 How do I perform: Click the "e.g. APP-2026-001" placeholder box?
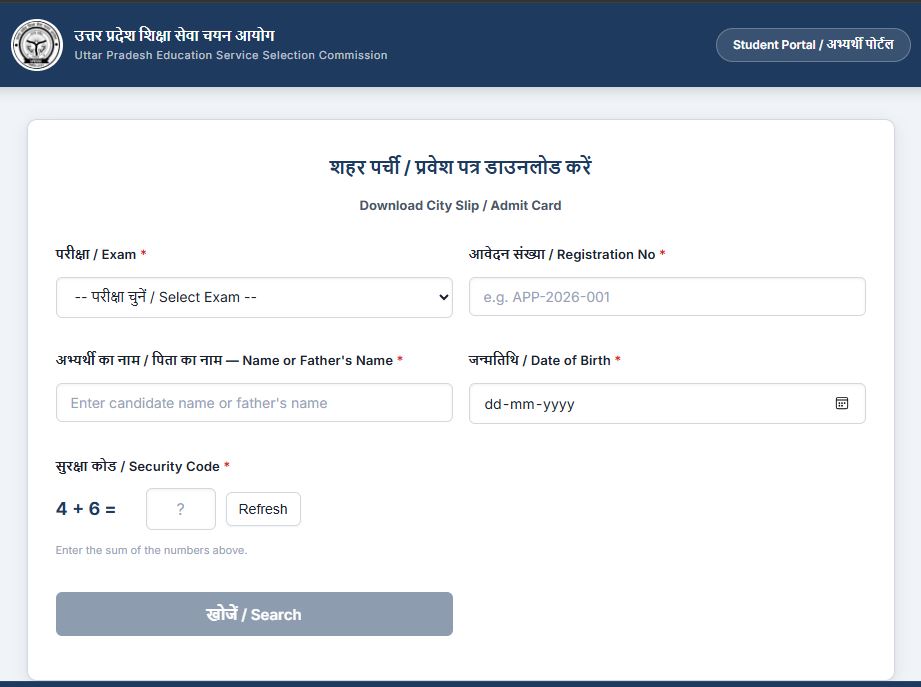[x=667, y=296]
